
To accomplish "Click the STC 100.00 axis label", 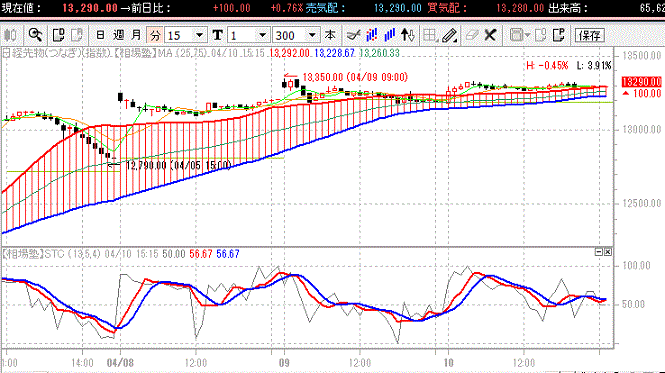I will 636,266.
